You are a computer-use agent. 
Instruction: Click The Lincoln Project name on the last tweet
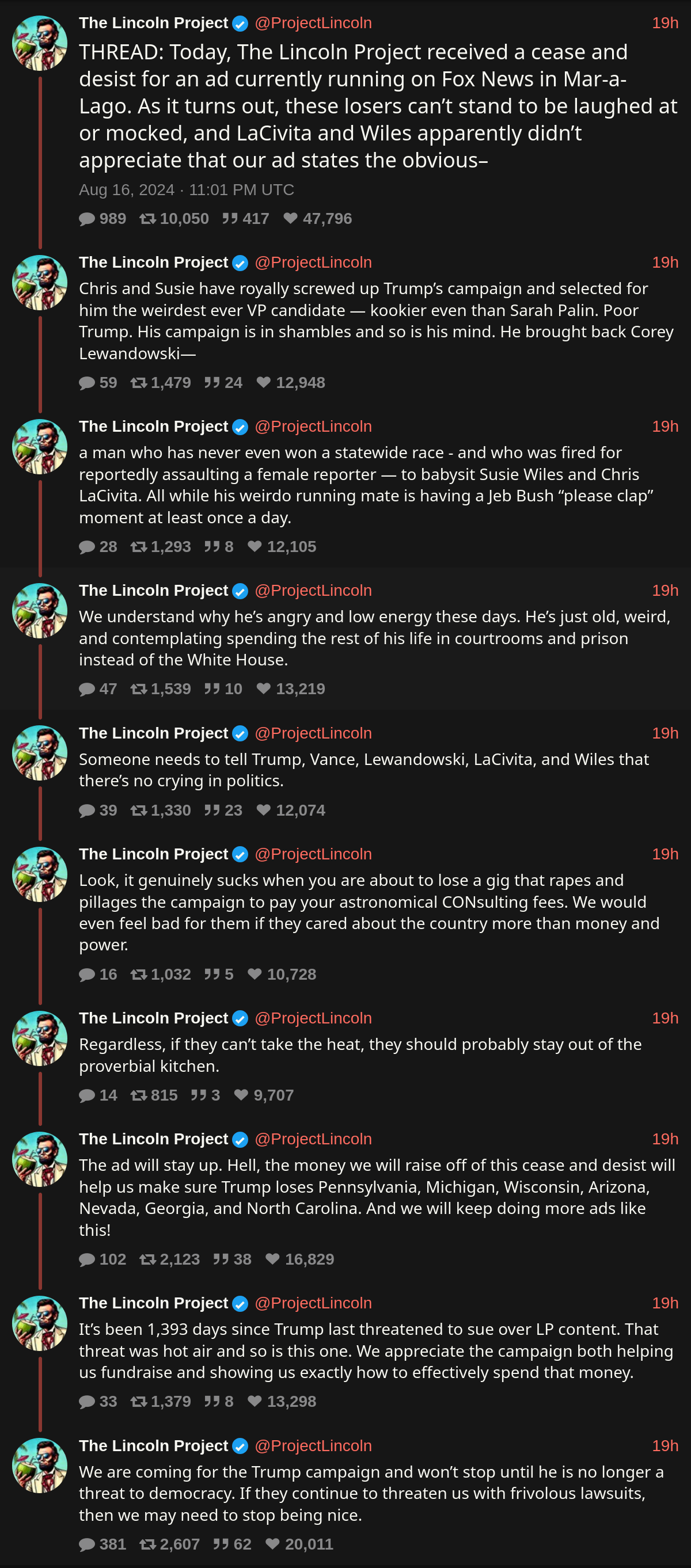[153, 1445]
